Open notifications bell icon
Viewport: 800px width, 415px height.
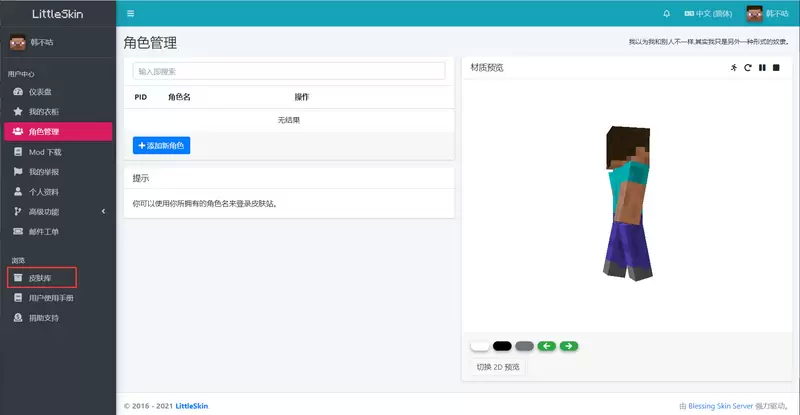666,14
